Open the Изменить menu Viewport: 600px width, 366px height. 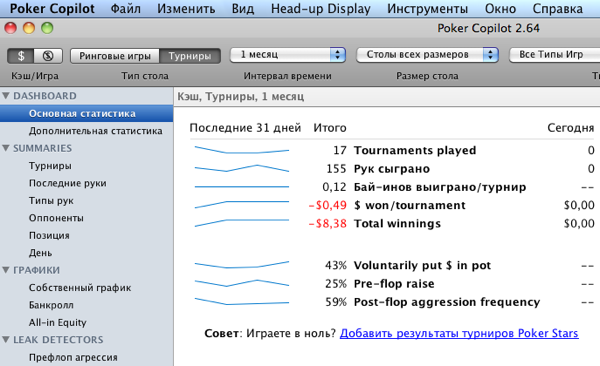(x=186, y=8)
